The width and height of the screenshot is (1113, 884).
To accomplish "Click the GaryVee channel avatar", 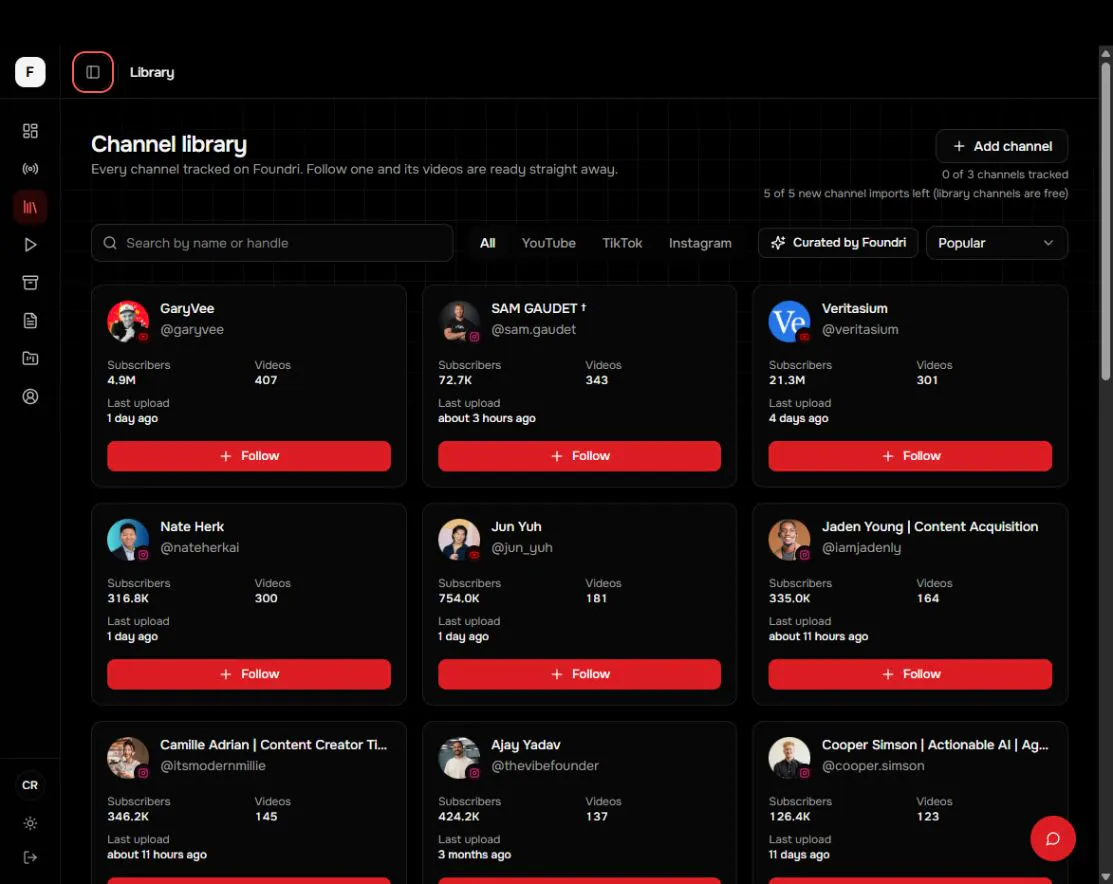I will click(128, 321).
